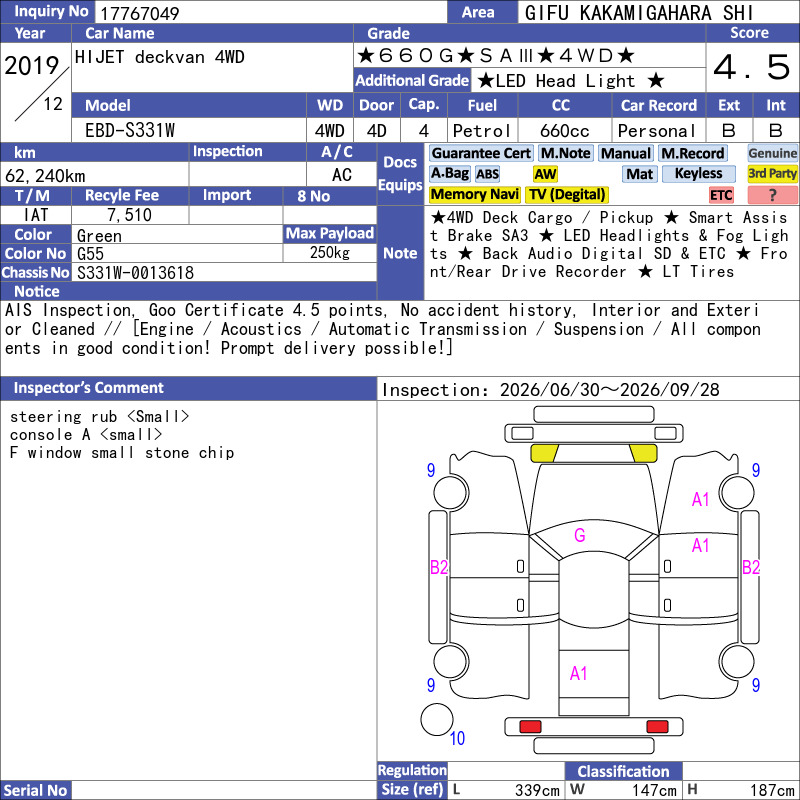
Task: Click the inquiry number 17767049
Action: click(x=139, y=13)
